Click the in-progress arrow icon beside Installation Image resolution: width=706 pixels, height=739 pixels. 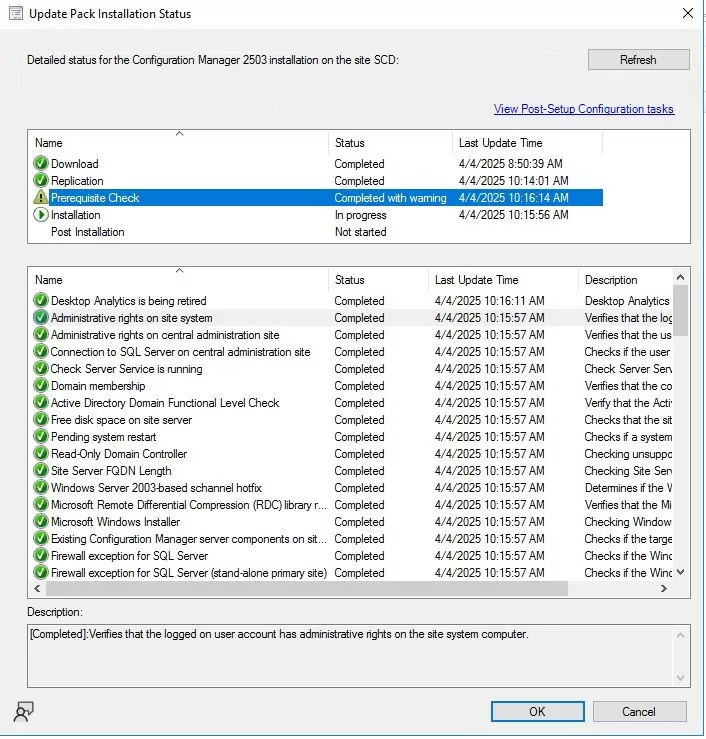(41, 214)
